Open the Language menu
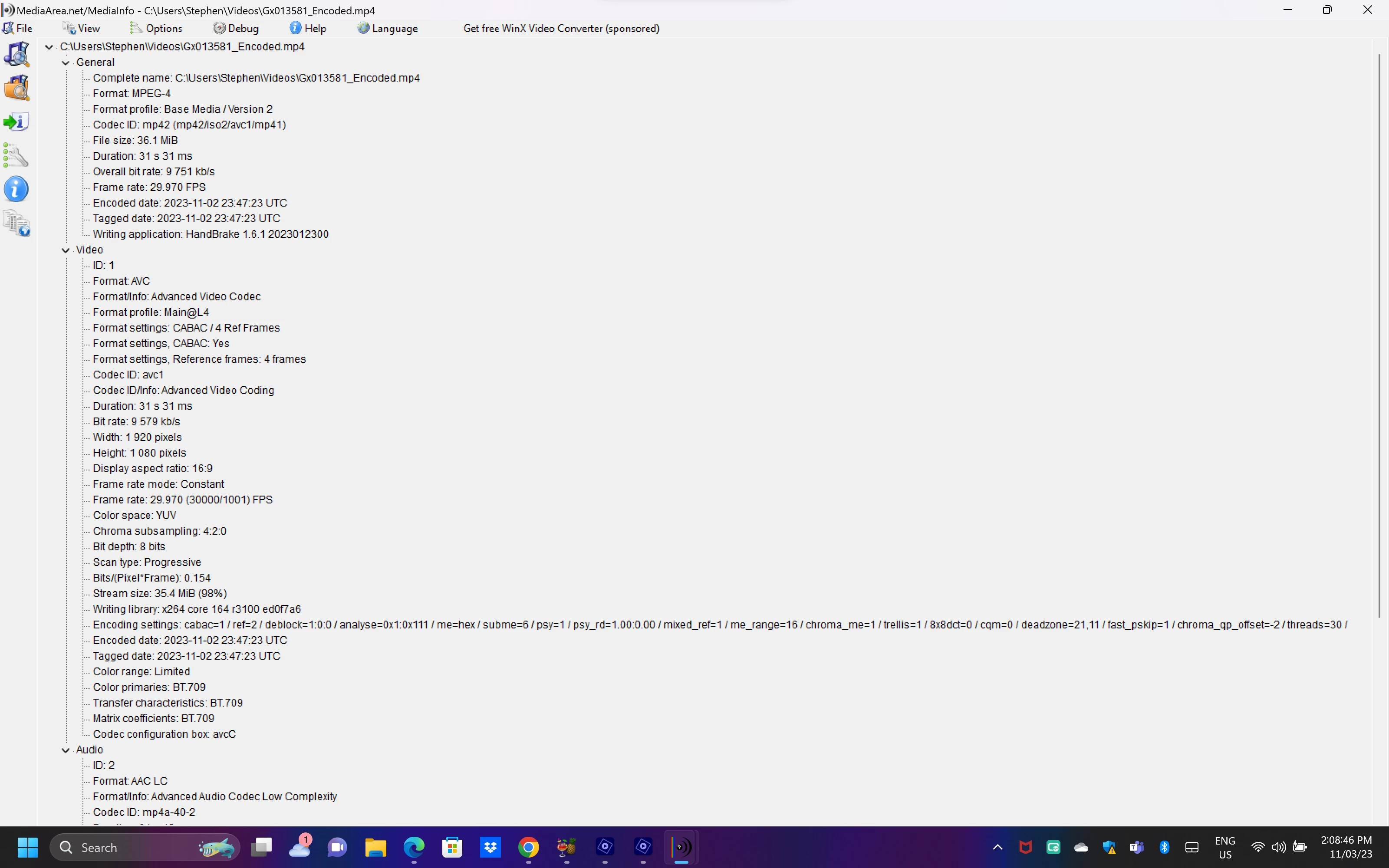 pos(388,28)
